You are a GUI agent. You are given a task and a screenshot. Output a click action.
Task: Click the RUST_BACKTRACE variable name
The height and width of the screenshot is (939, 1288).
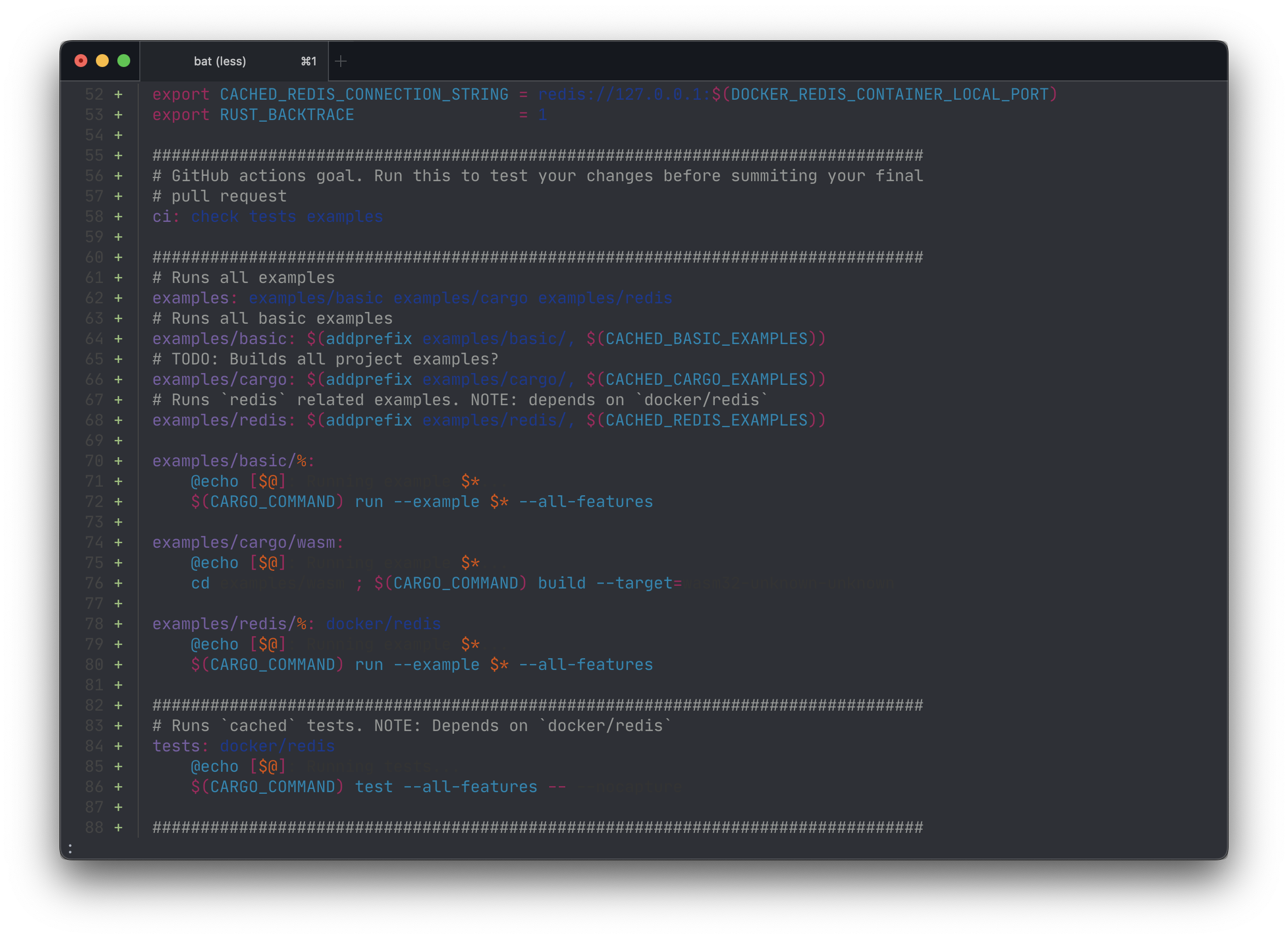287,114
